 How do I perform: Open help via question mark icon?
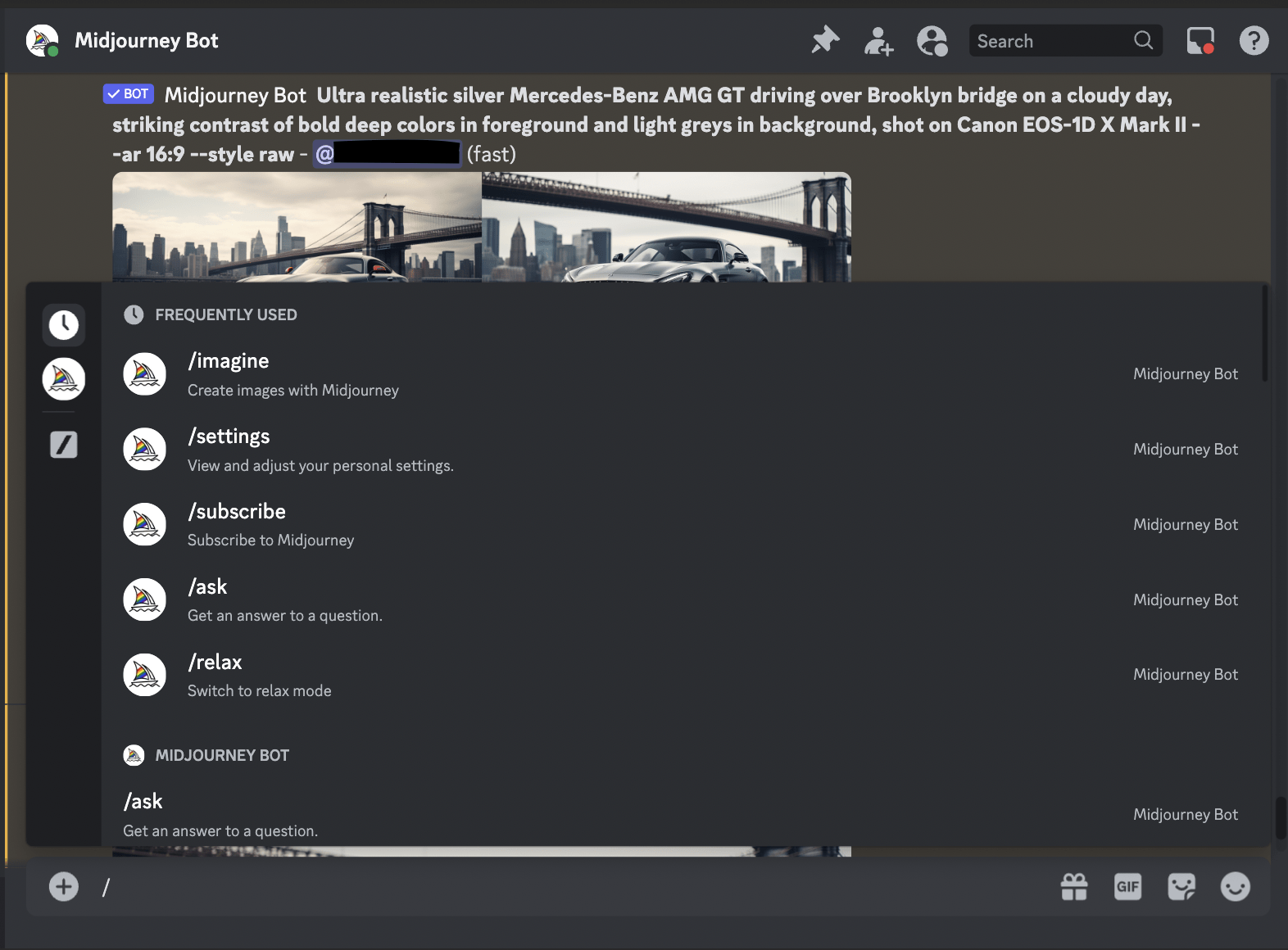[1254, 40]
